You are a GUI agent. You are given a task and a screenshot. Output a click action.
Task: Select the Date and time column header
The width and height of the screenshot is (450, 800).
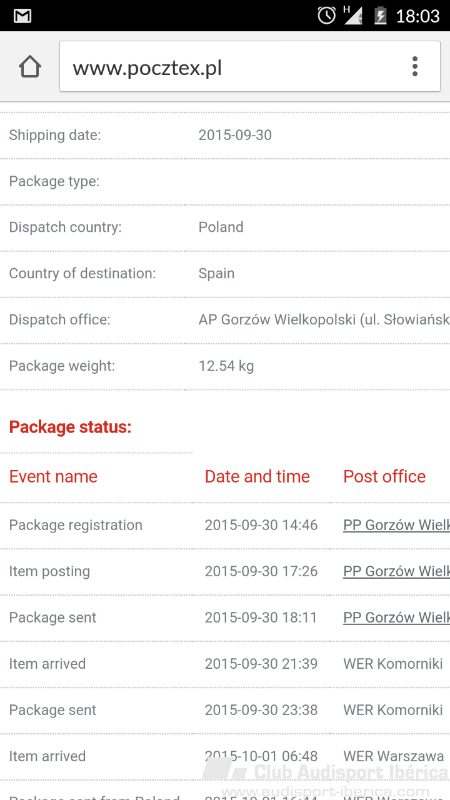click(257, 477)
